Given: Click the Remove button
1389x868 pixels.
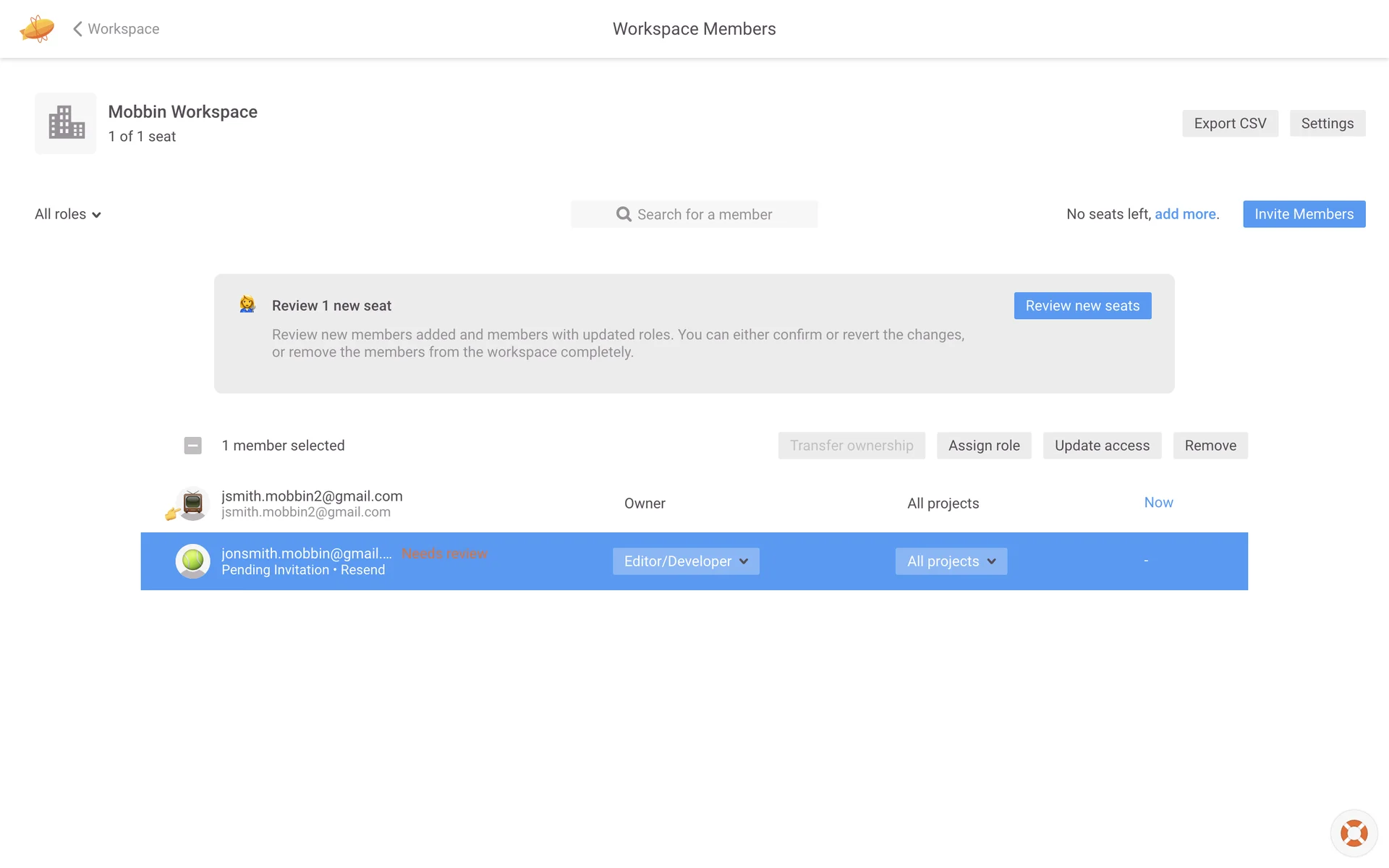Looking at the screenshot, I should [x=1210, y=446].
